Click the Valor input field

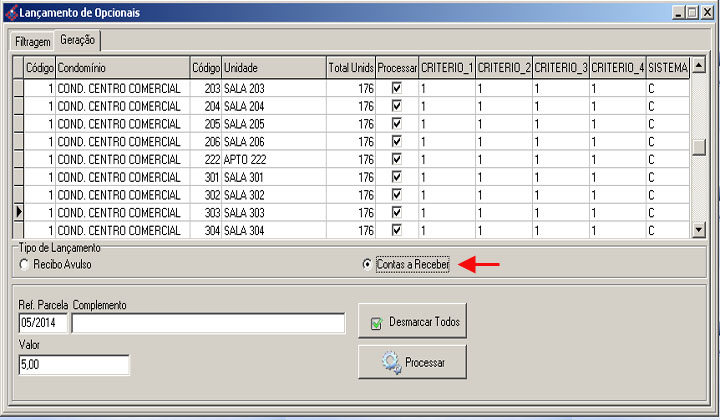coord(73,365)
